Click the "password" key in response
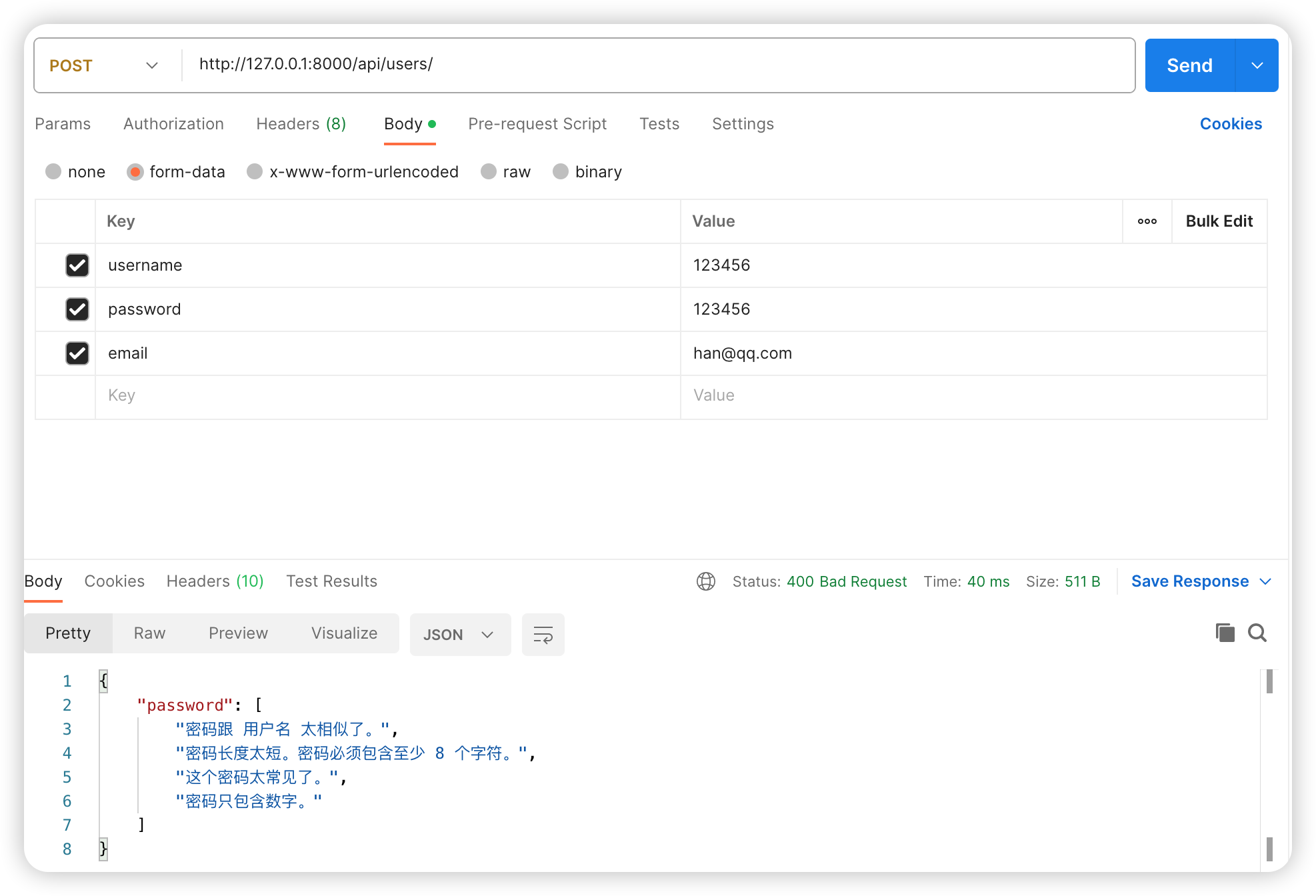The width and height of the screenshot is (1316, 896). coord(185,705)
